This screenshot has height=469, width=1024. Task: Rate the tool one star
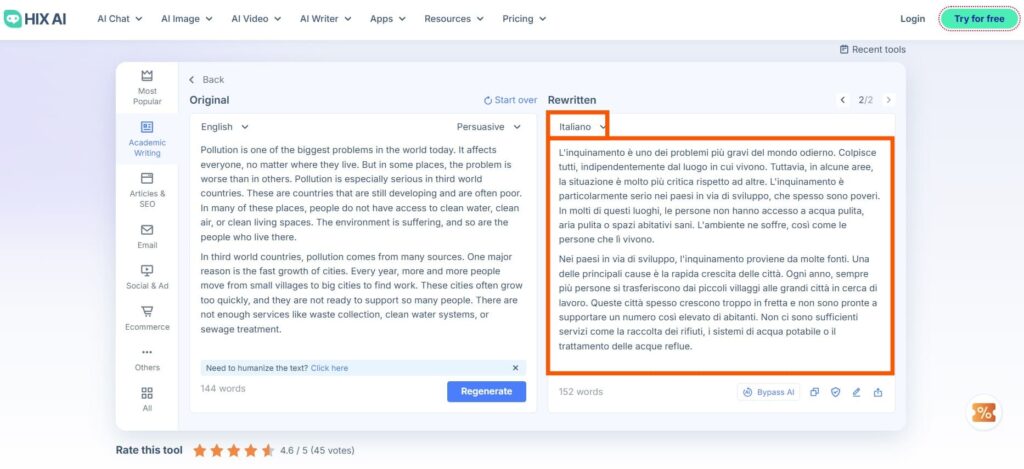[x=200, y=450]
